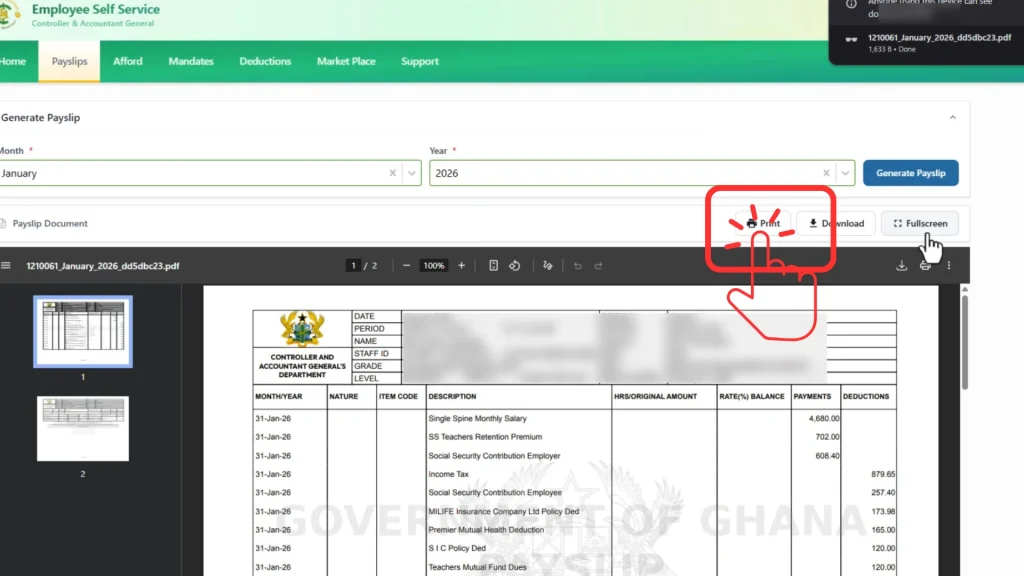
Task: Clear the 2026 year selection
Action: (826, 173)
